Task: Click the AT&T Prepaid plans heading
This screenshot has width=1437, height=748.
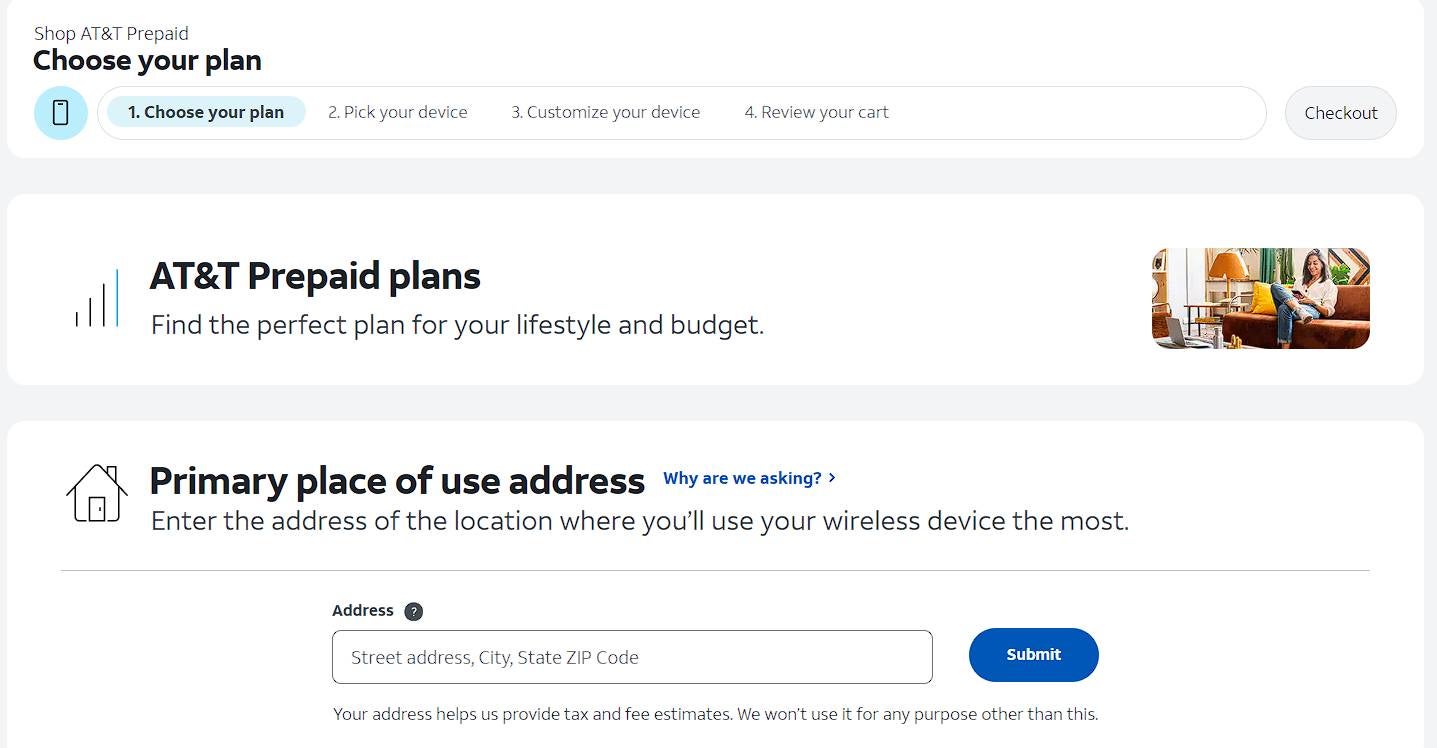Action: [314, 276]
